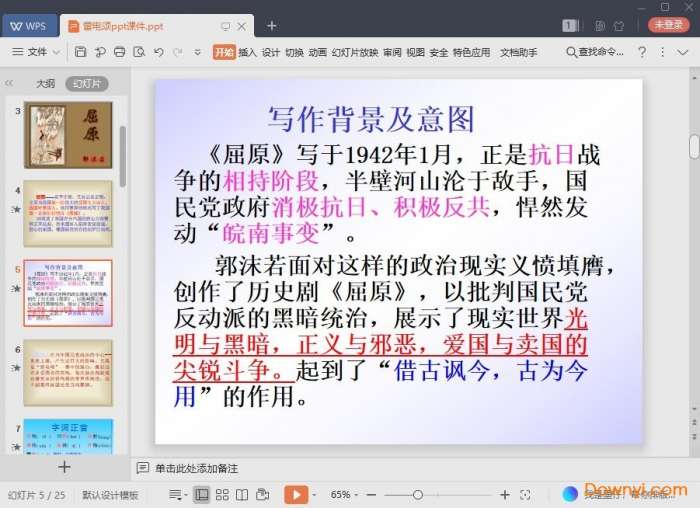
Task: Click the export to PDF icon
Action: coord(100,52)
